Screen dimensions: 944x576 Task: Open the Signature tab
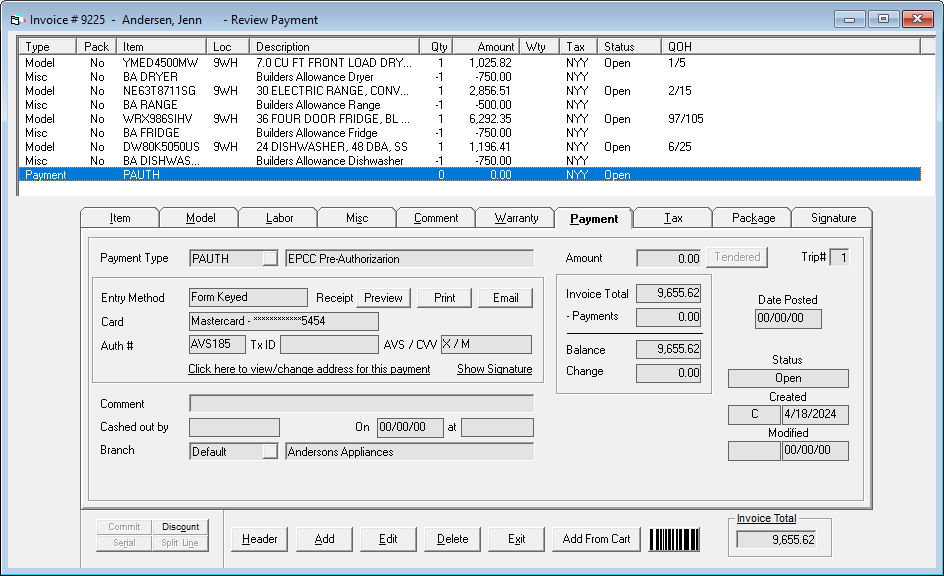[x=833, y=218]
